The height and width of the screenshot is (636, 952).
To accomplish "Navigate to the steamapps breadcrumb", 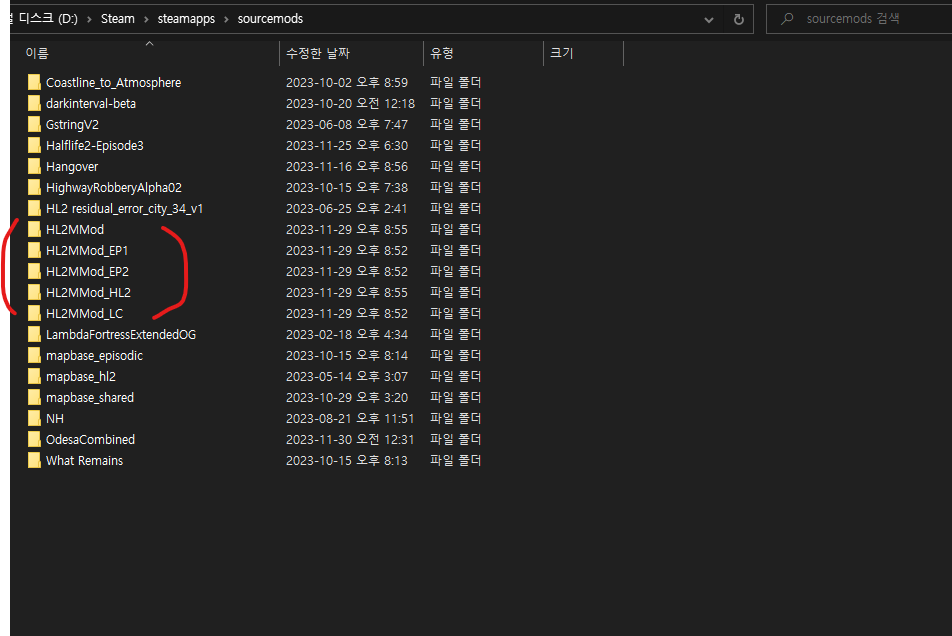I will point(186,19).
